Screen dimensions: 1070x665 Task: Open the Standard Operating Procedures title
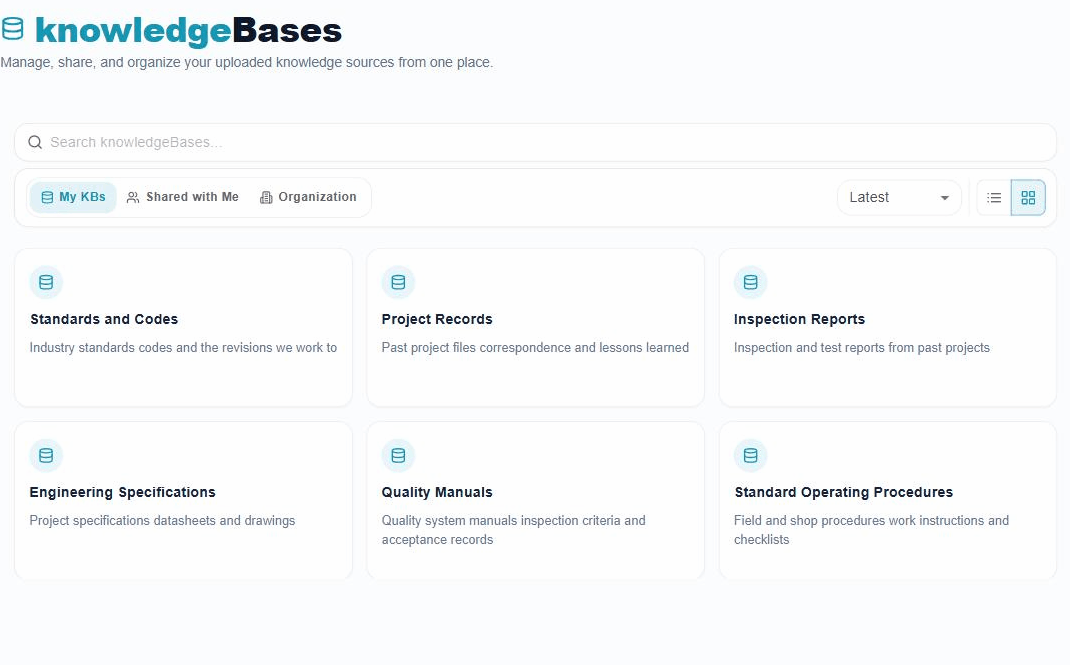point(843,492)
